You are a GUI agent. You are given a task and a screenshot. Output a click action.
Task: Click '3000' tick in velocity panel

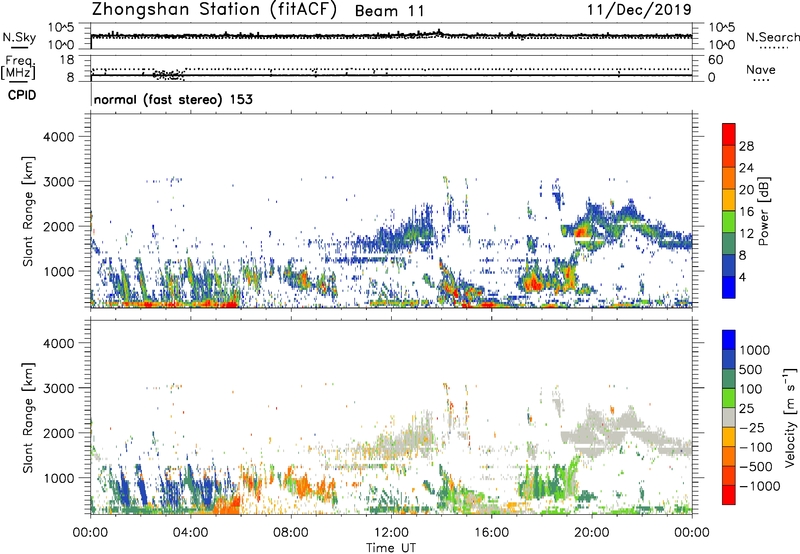pyautogui.click(x=59, y=388)
